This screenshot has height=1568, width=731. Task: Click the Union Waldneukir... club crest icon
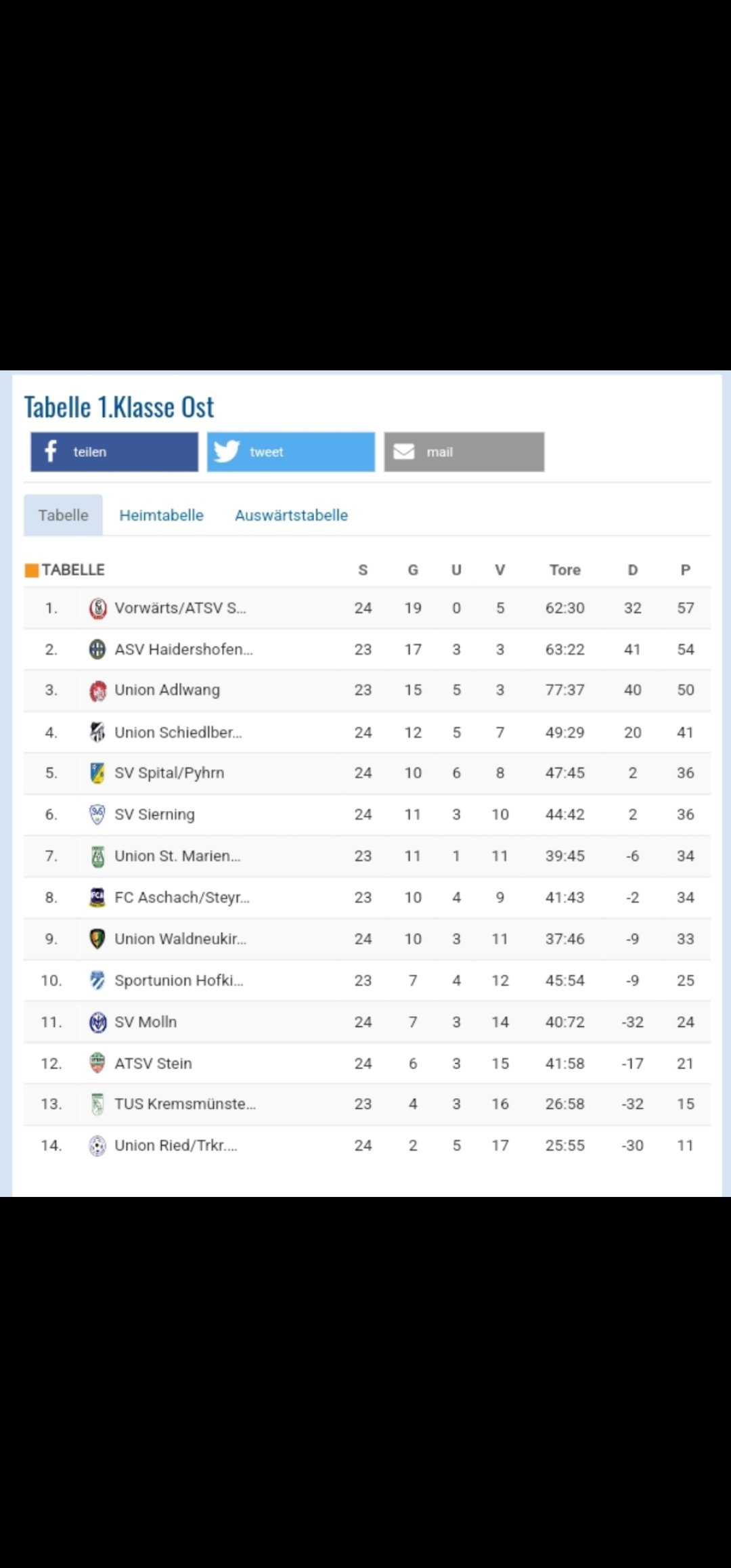click(x=97, y=939)
